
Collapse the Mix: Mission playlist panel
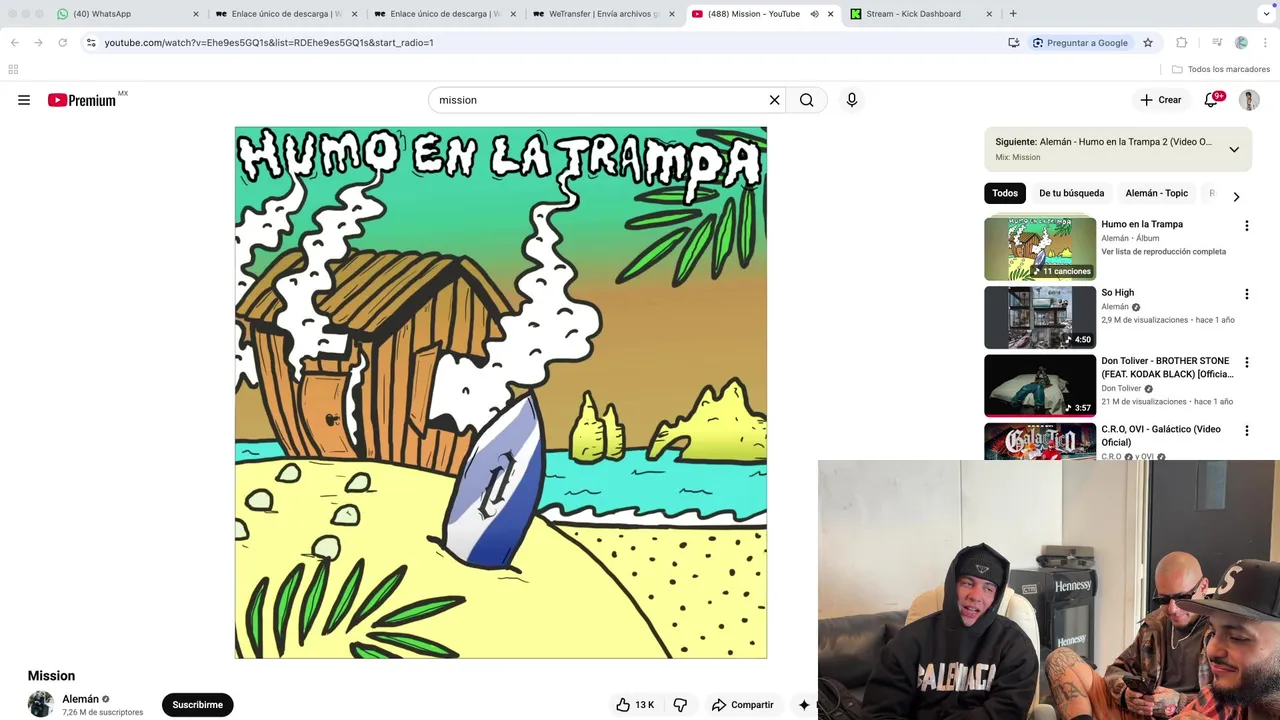coord(1234,149)
